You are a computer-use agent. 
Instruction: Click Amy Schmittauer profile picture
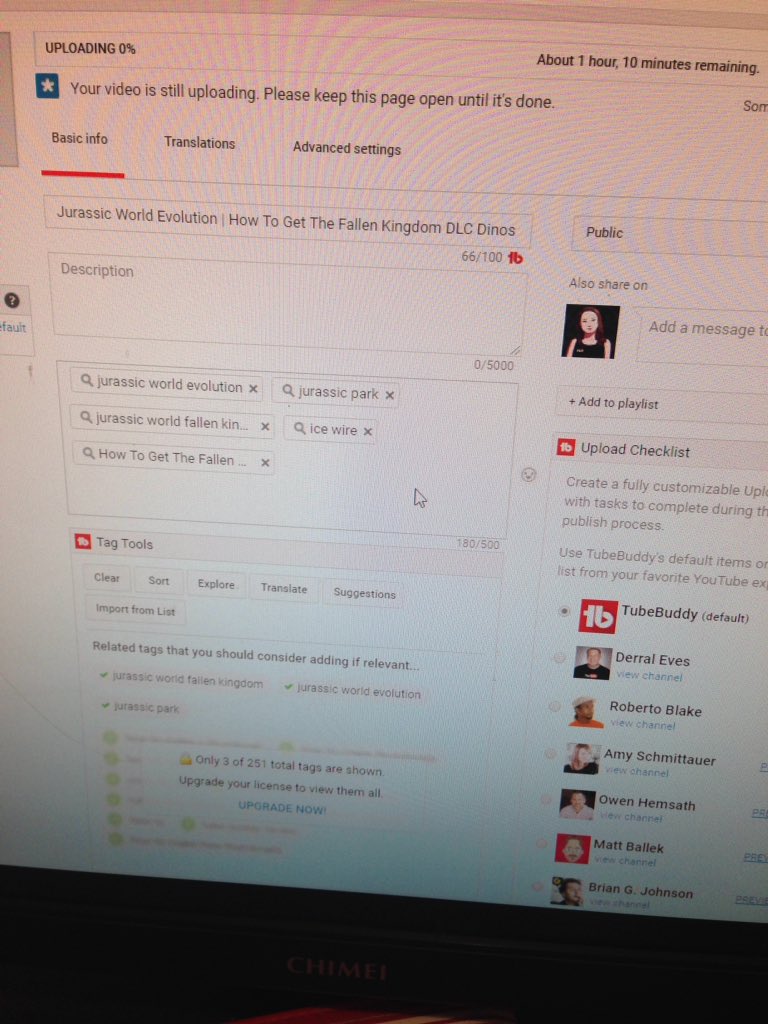pos(582,758)
